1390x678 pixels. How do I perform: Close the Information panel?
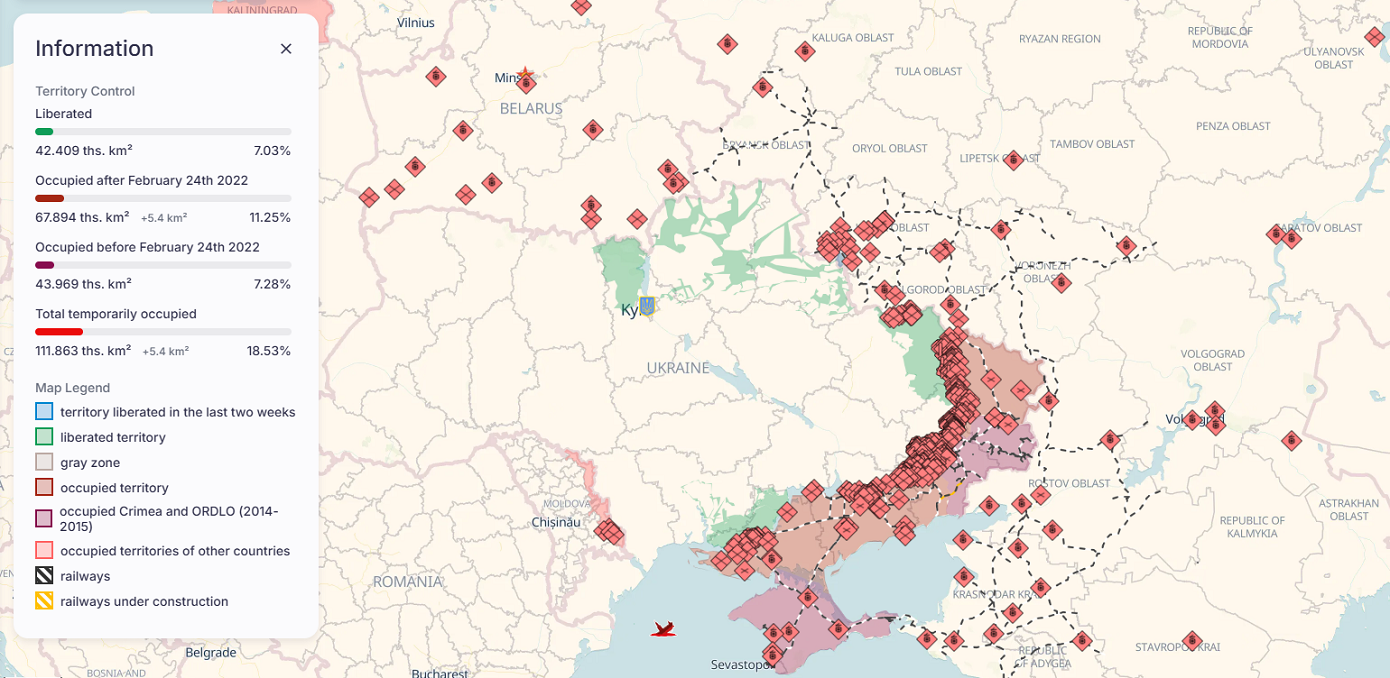286,49
